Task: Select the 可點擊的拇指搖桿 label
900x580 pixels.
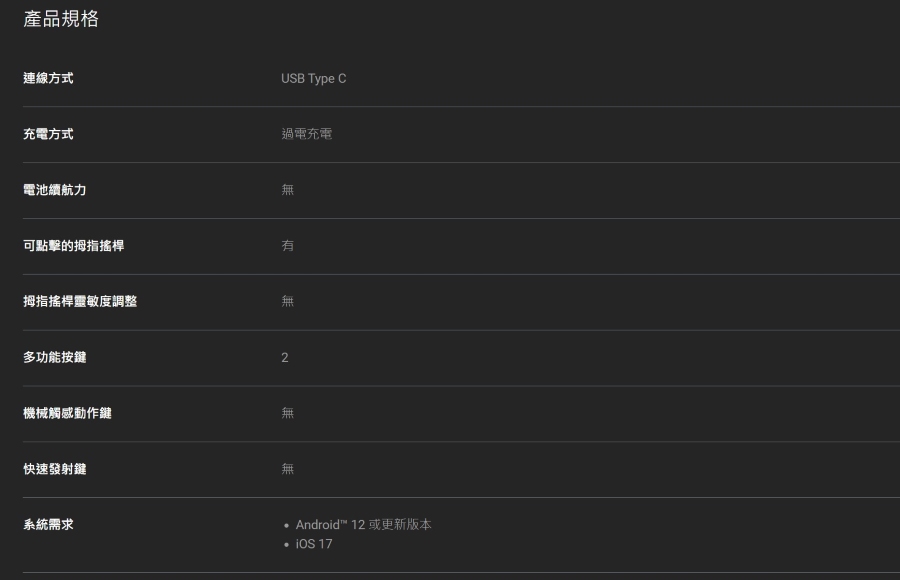Action: click(x=73, y=246)
